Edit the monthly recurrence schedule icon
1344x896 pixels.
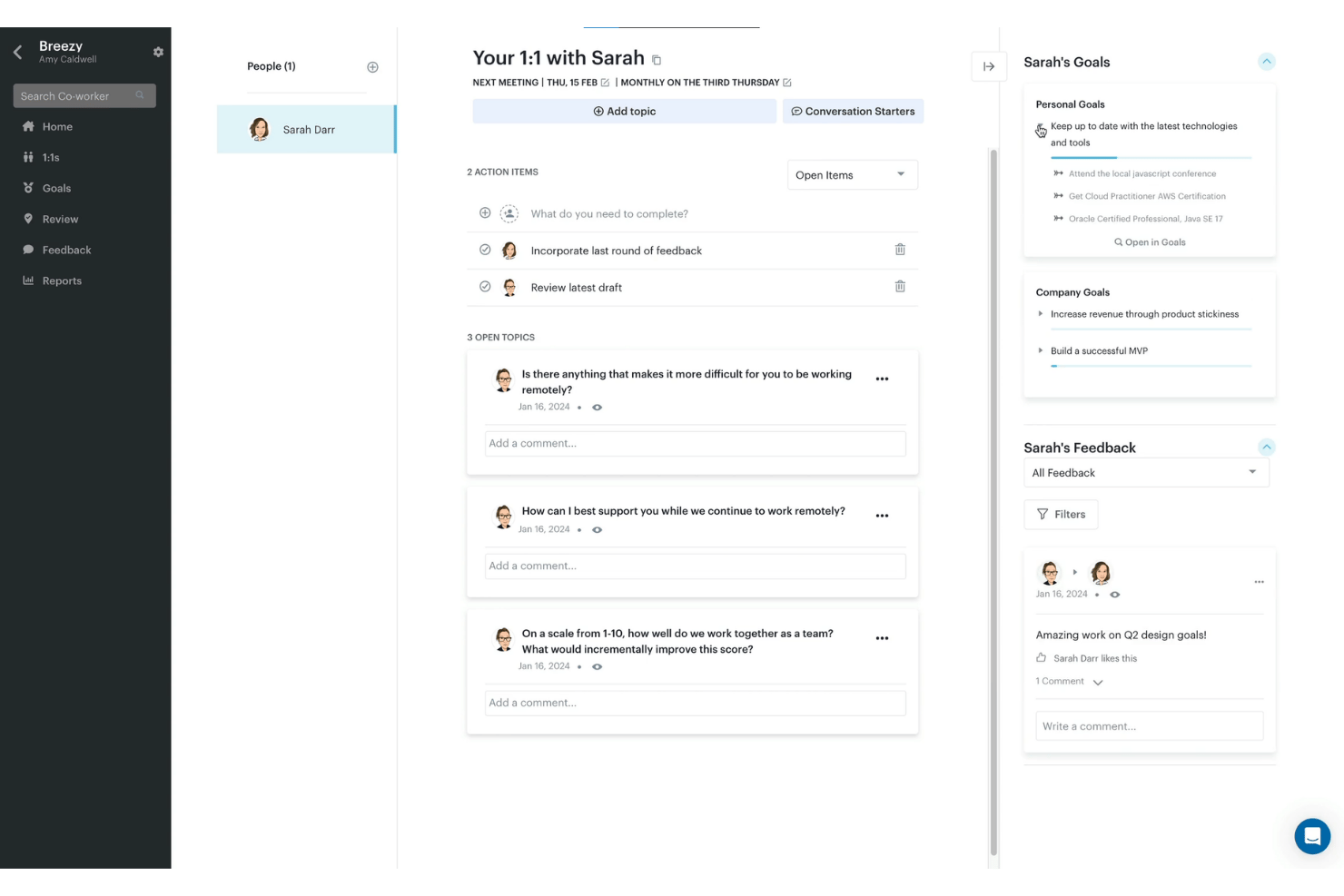(787, 83)
